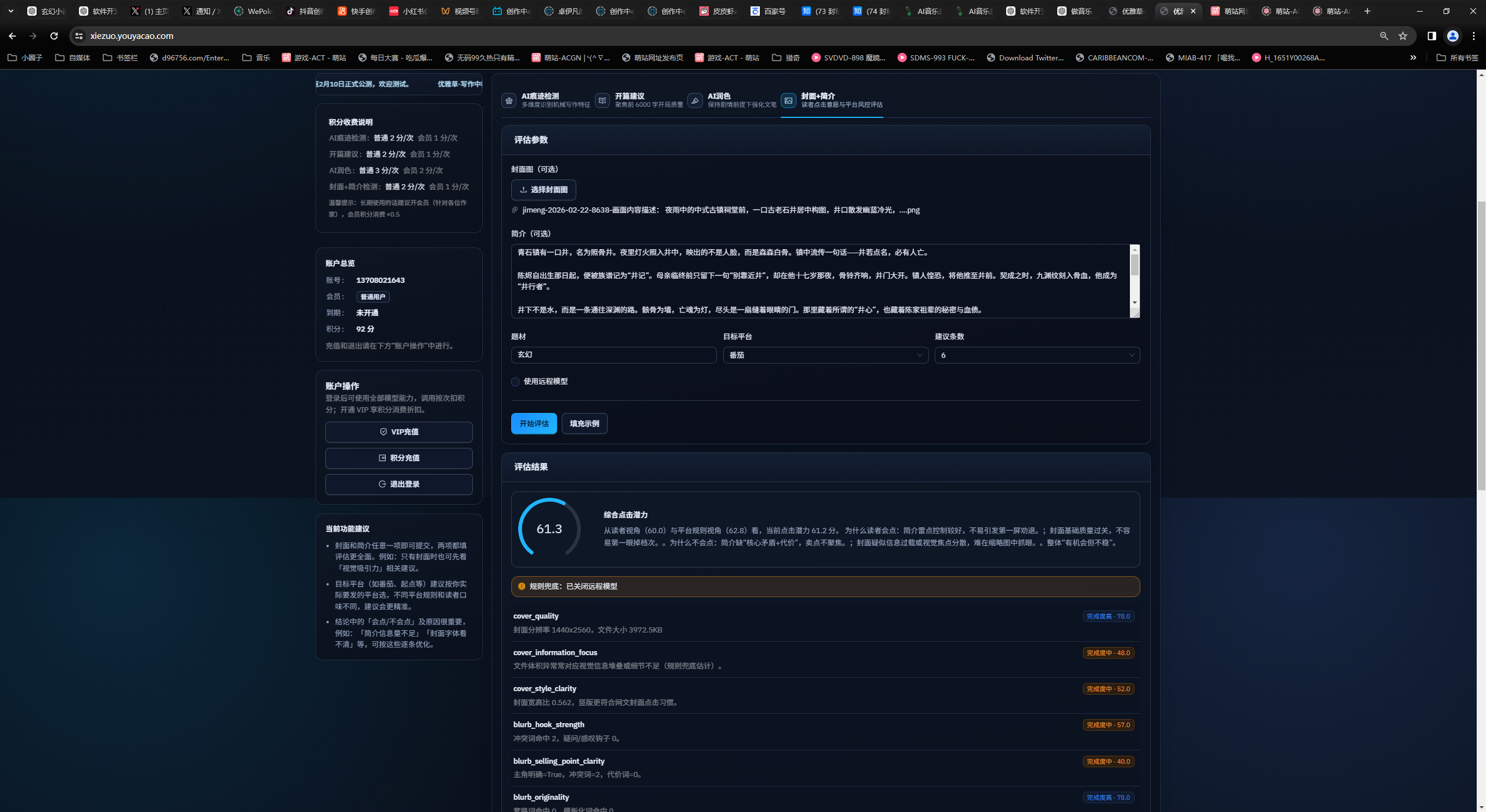Viewport: 1486px width, 812px height.
Task: Click the AI痕迹检测 tab icon
Action: coord(509,100)
